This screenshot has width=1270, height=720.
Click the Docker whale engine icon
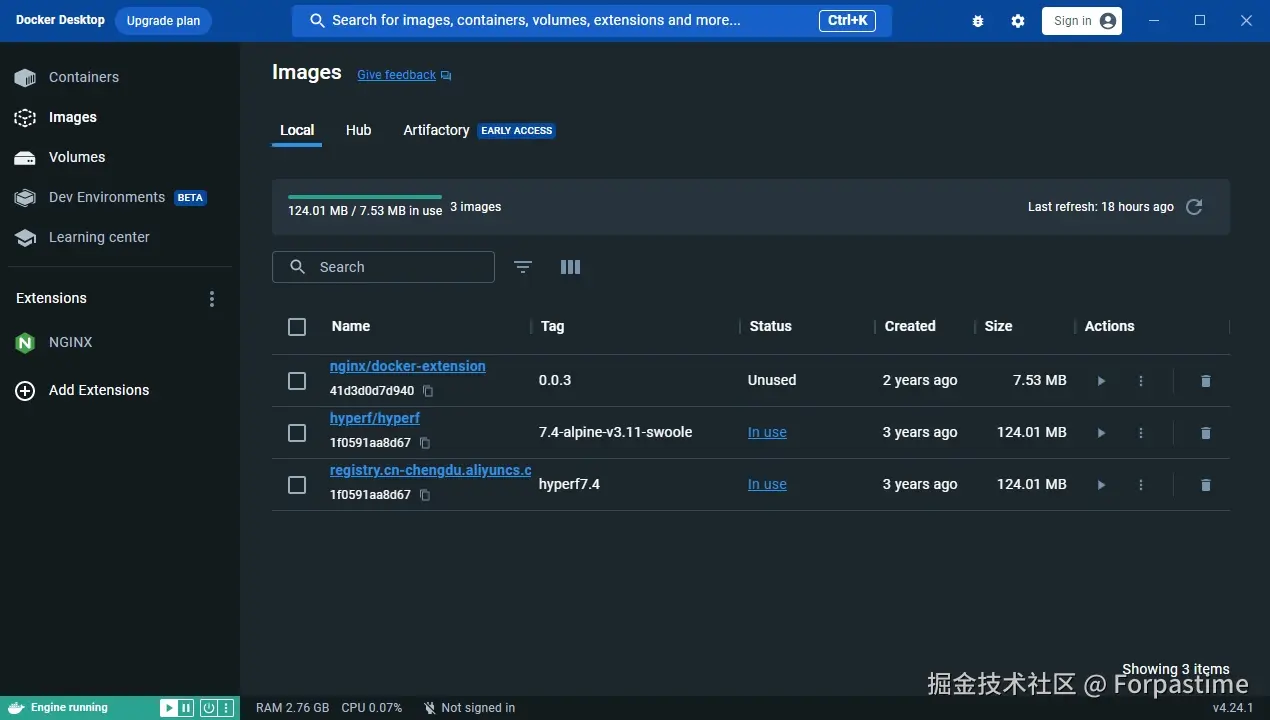[16, 708]
